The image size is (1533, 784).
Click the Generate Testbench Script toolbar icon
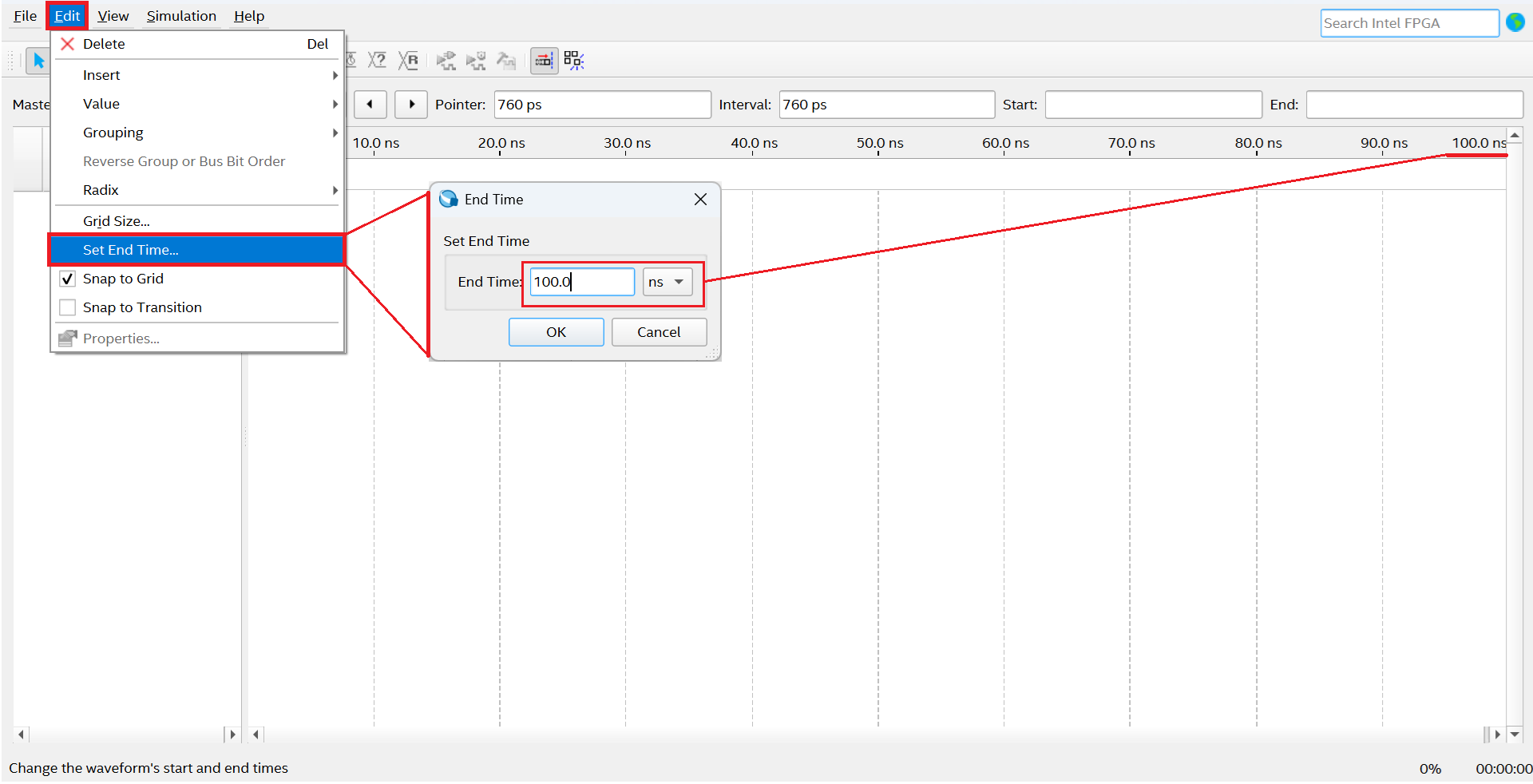click(506, 61)
